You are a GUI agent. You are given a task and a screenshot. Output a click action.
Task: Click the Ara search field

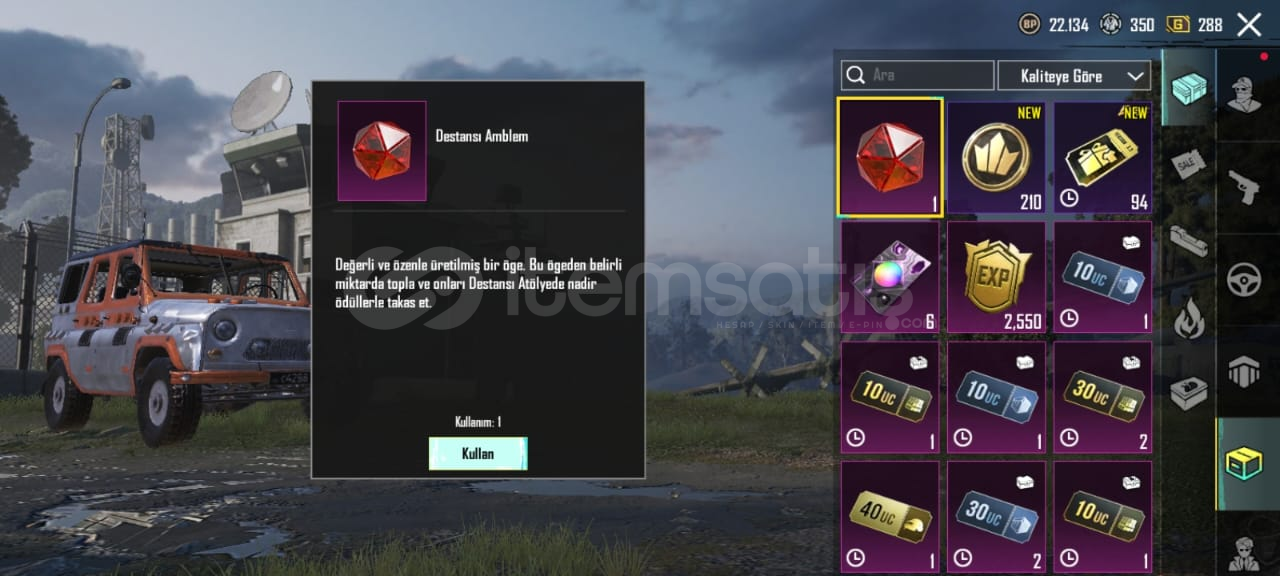918,76
